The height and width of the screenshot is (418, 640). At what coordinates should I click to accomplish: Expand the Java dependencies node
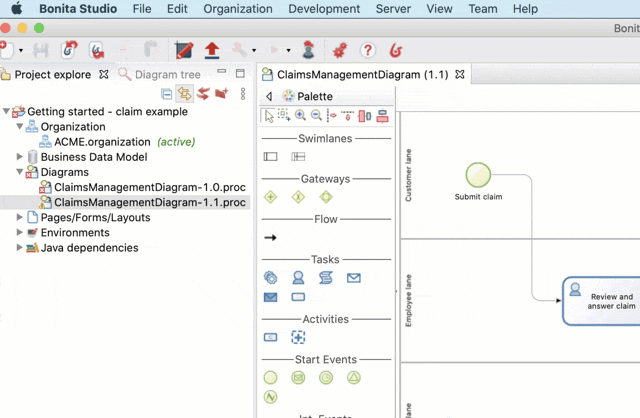point(20,248)
